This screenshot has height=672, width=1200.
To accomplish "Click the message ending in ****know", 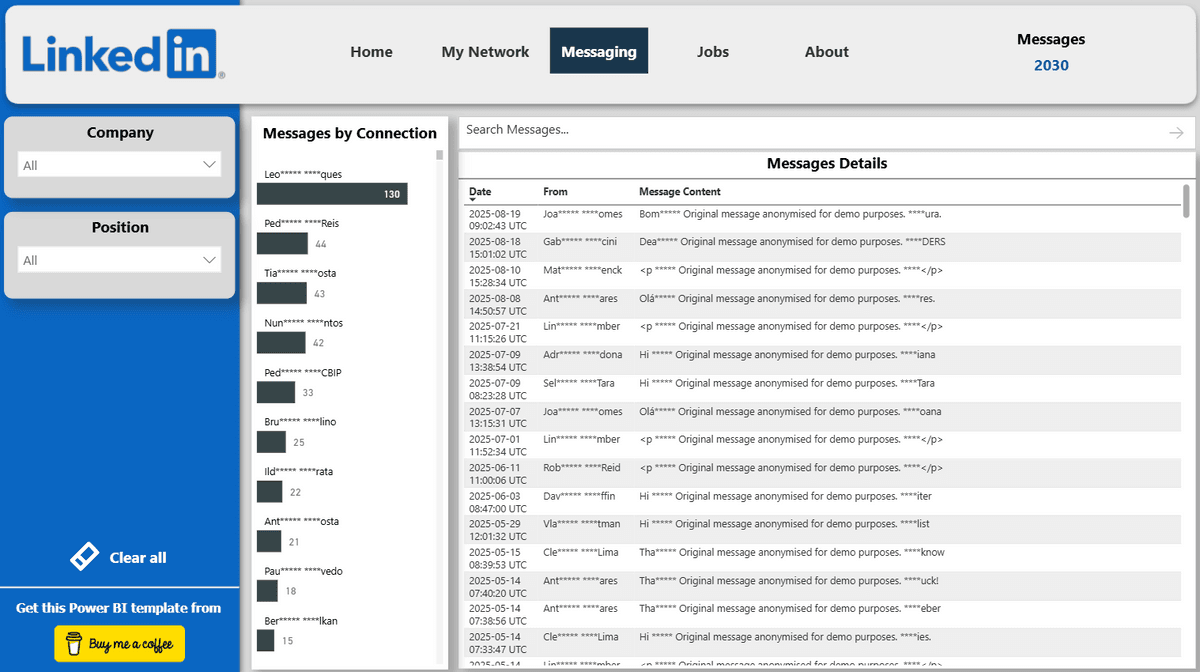I will click(791, 552).
